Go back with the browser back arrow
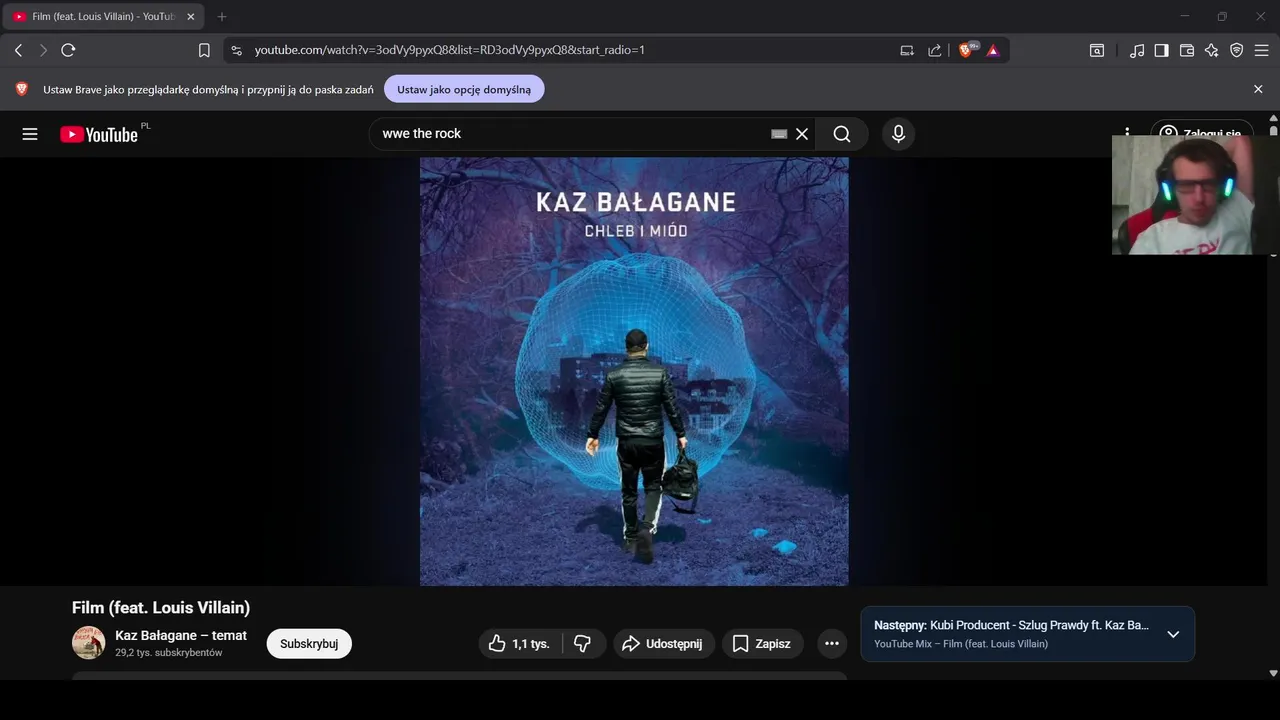Image resolution: width=1280 pixels, height=720 pixels. tap(18, 50)
